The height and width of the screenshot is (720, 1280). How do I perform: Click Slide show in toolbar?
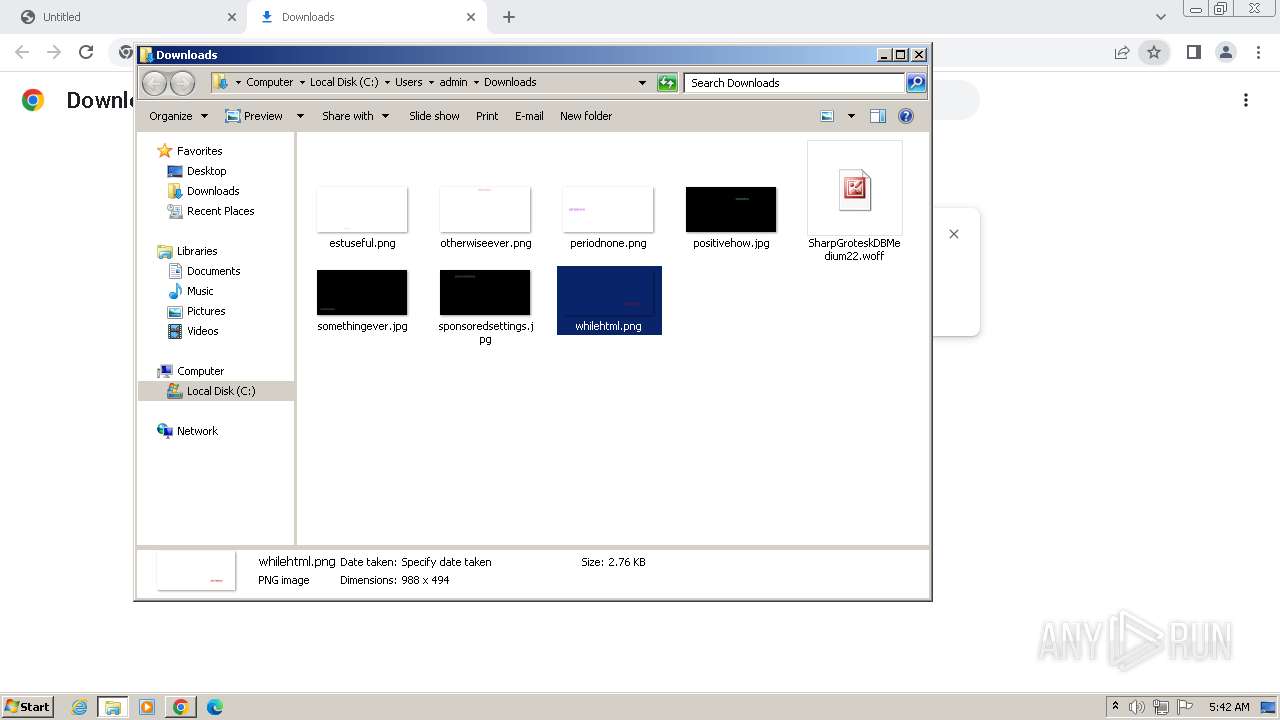[434, 116]
